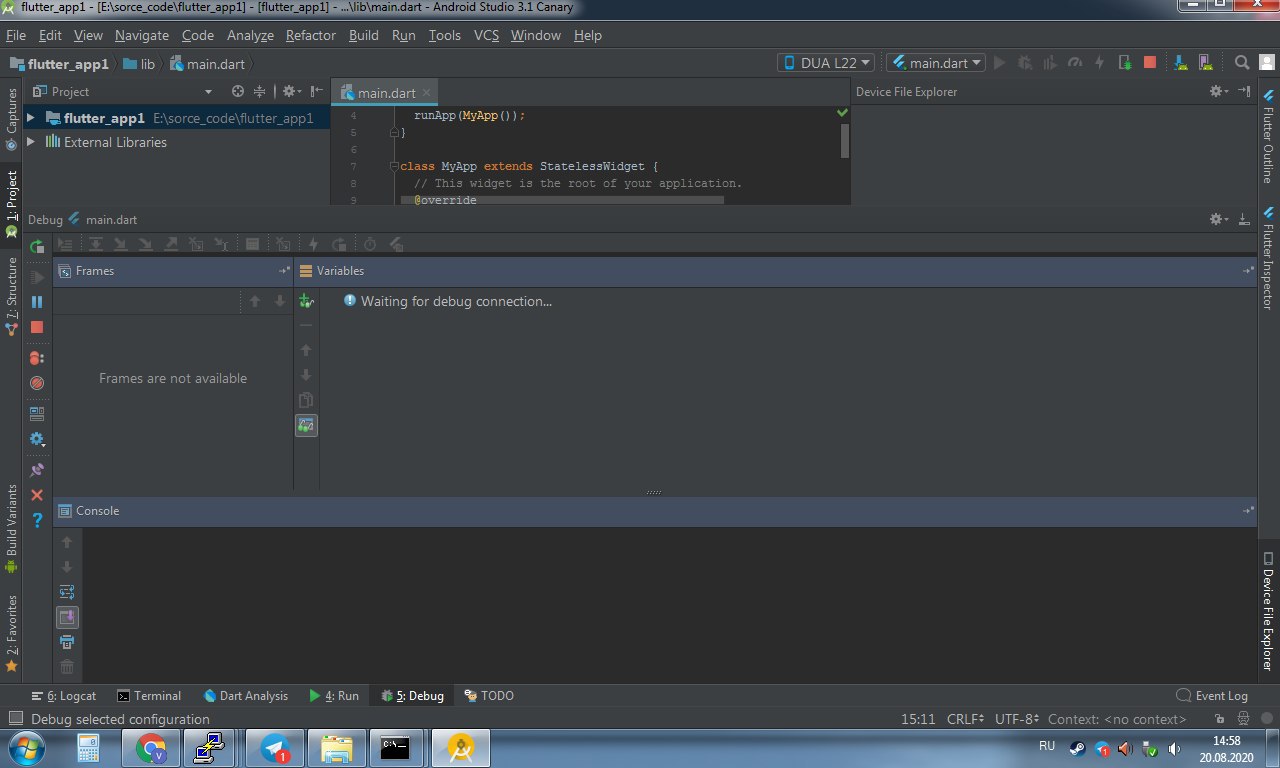Open Tools menu
The image size is (1280, 768).
pyautogui.click(x=445, y=35)
